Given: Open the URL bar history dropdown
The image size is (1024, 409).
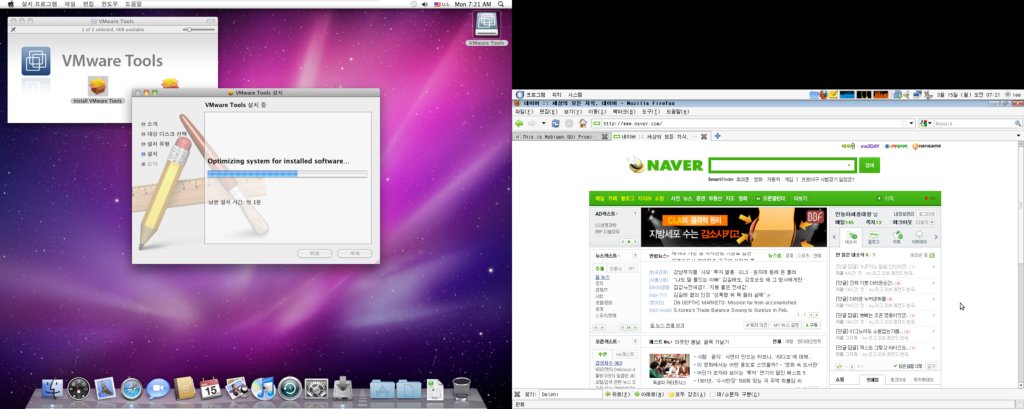Looking at the screenshot, I should [x=912, y=123].
